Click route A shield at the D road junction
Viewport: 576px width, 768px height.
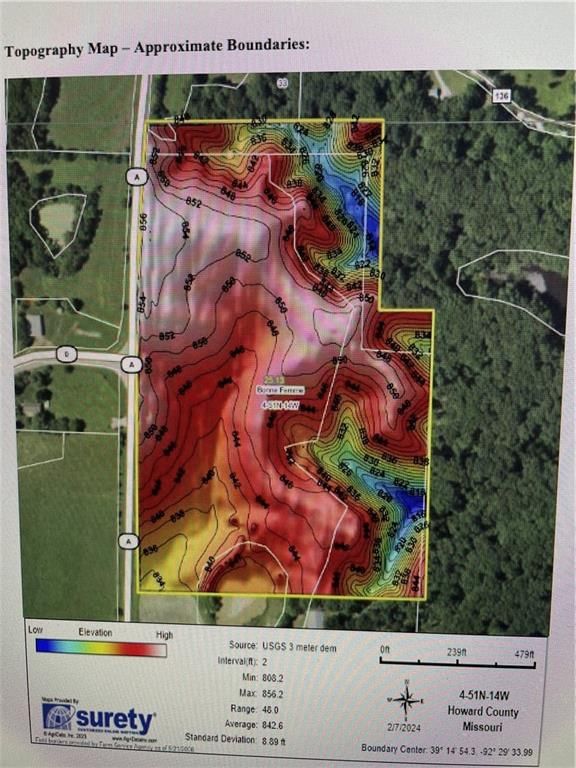[x=131, y=364]
